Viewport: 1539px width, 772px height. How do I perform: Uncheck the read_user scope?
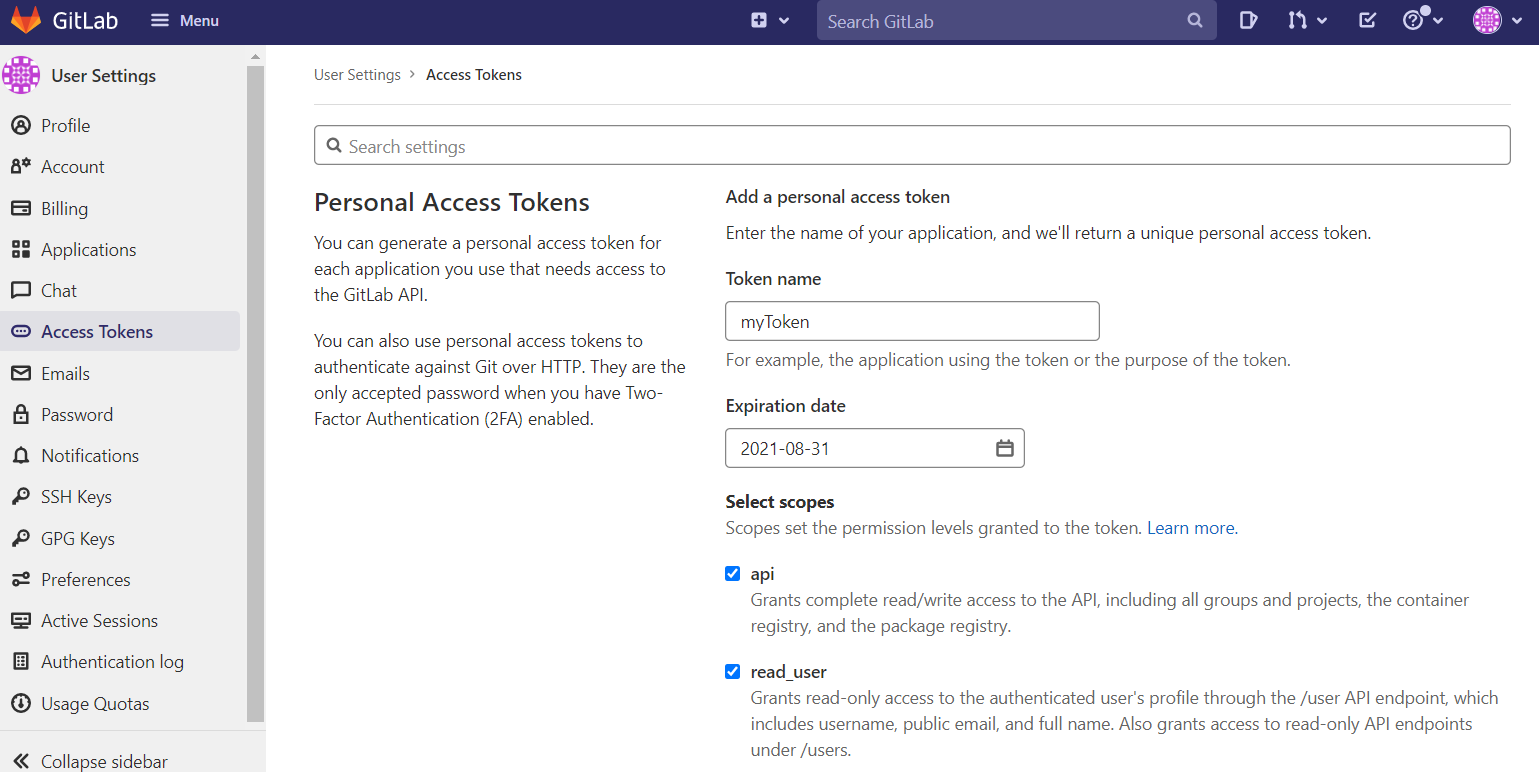733,671
